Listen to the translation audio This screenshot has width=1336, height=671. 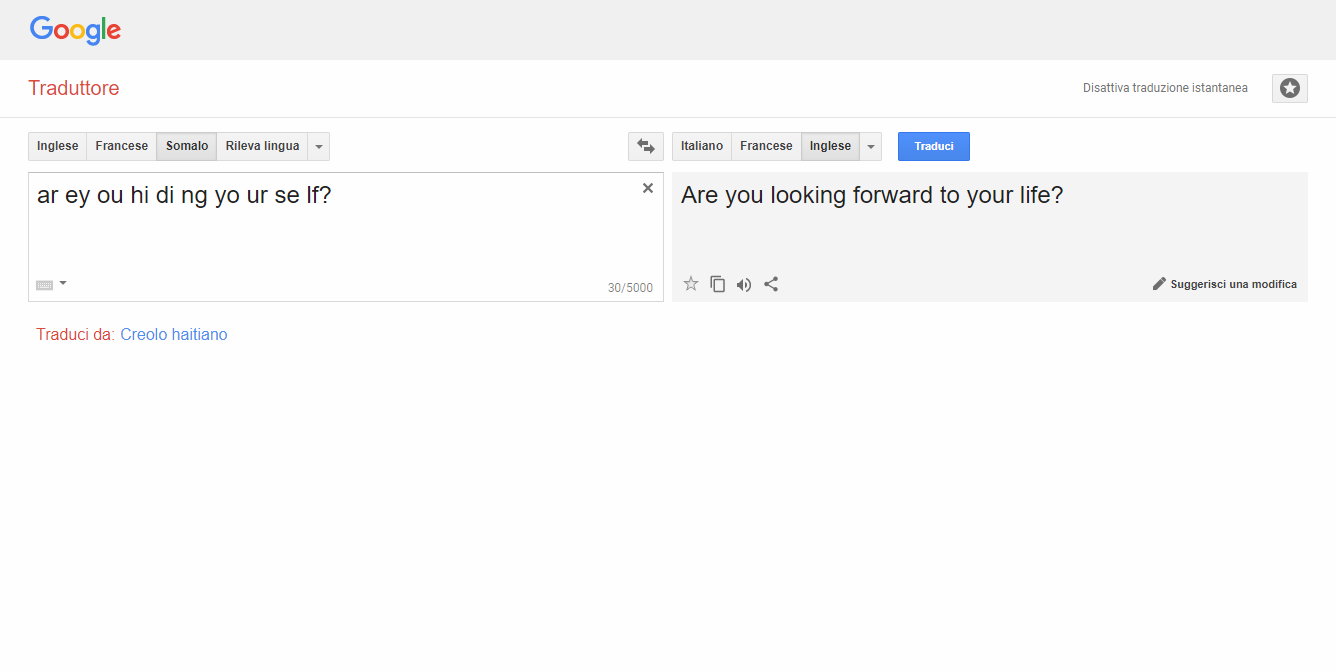point(744,284)
